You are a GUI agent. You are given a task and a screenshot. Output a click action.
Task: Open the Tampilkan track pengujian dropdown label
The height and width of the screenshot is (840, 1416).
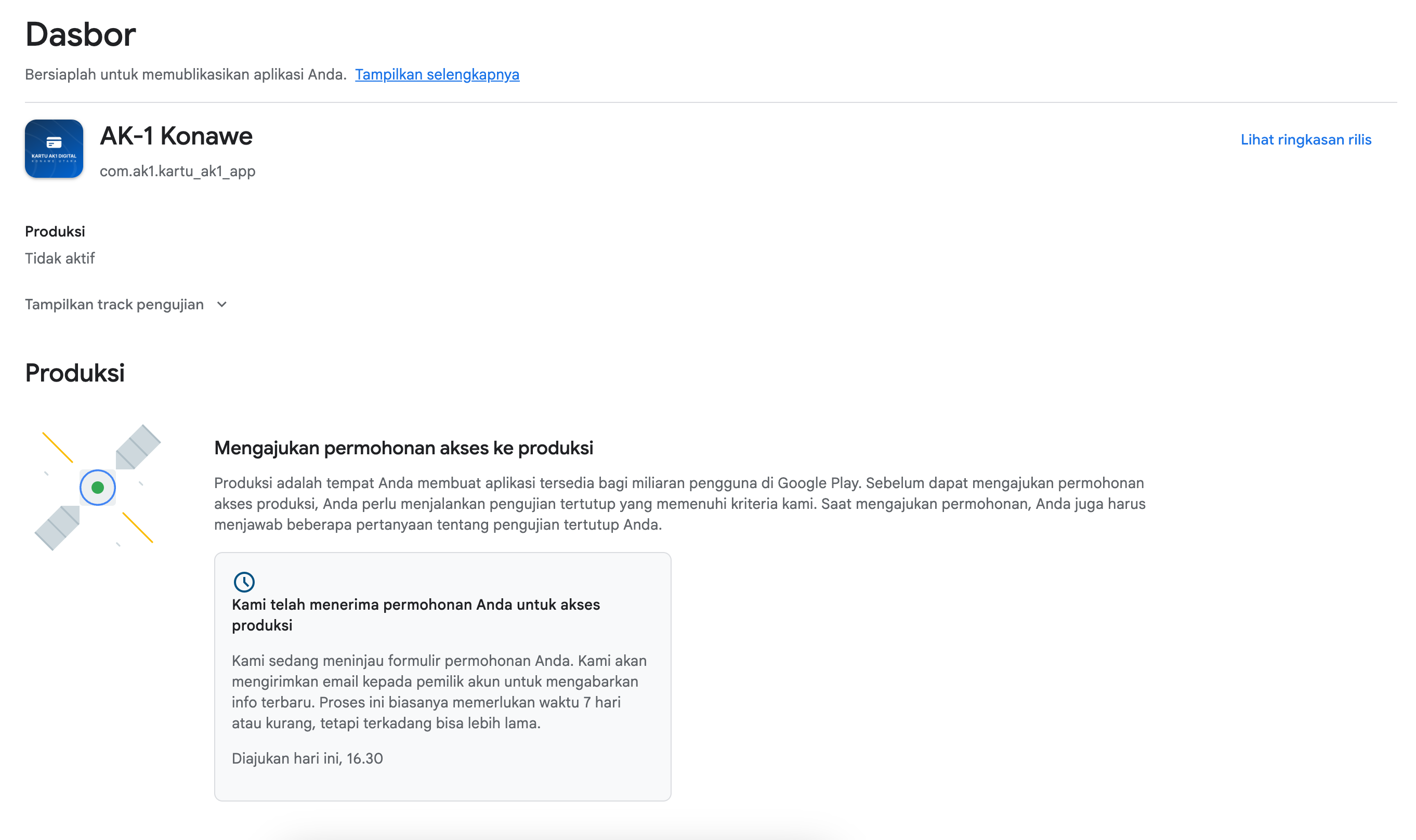pos(114,305)
